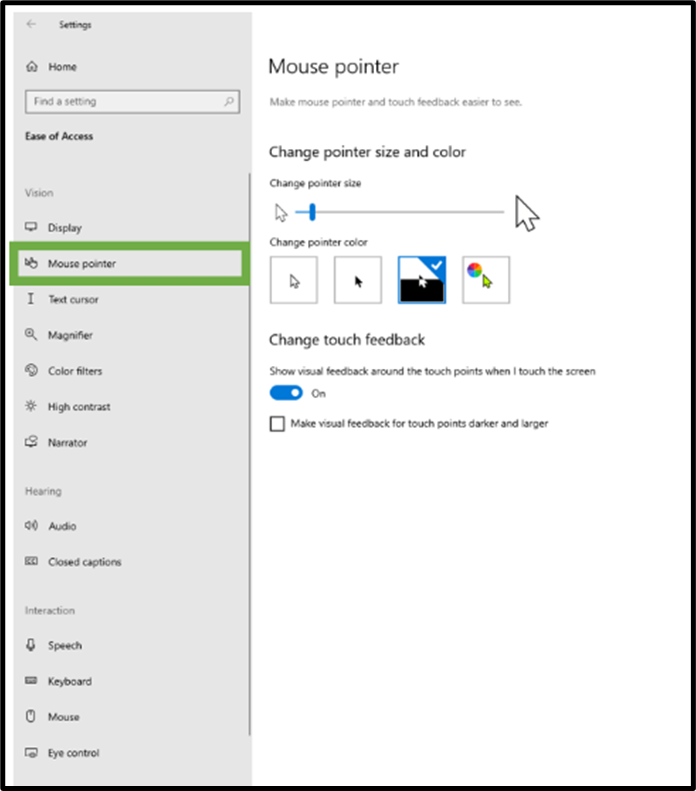Image resolution: width=696 pixels, height=791 pixels.
Task: Select the inverted pointer color option
Action: click(x=422, y=280)
